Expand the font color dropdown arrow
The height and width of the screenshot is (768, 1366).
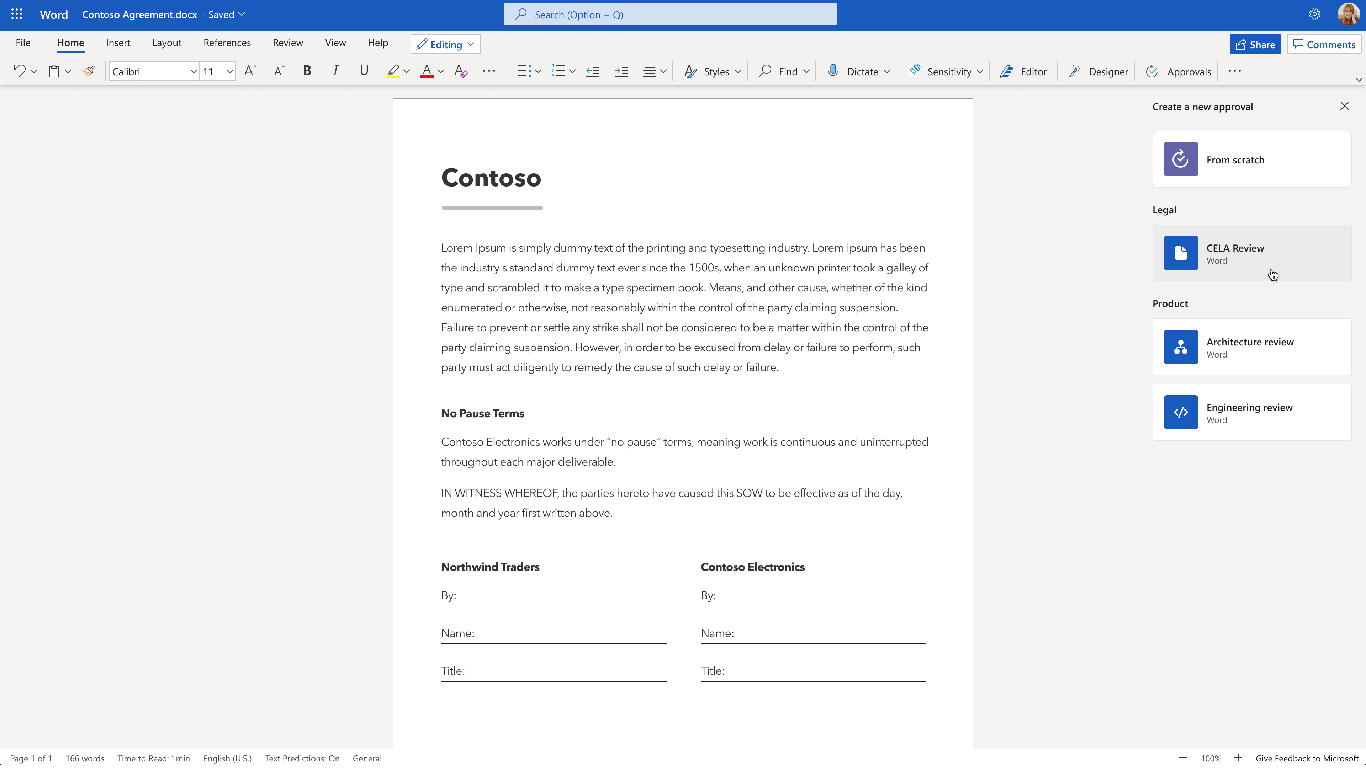(441, 71)
